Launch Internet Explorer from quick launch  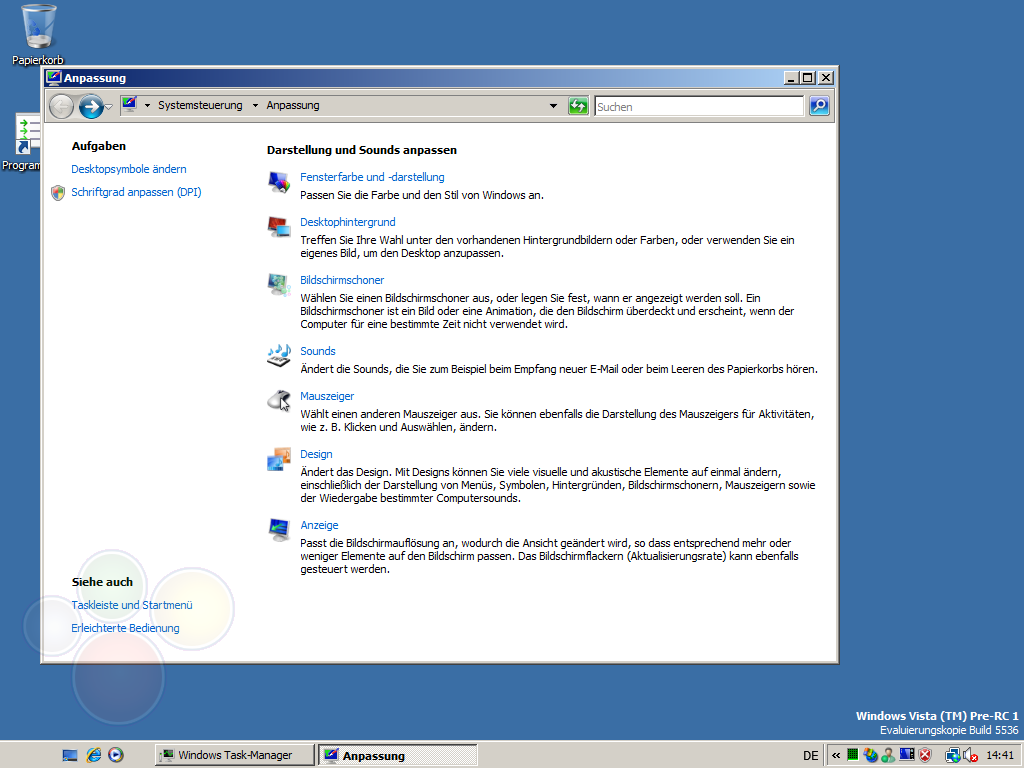point(94,755)
